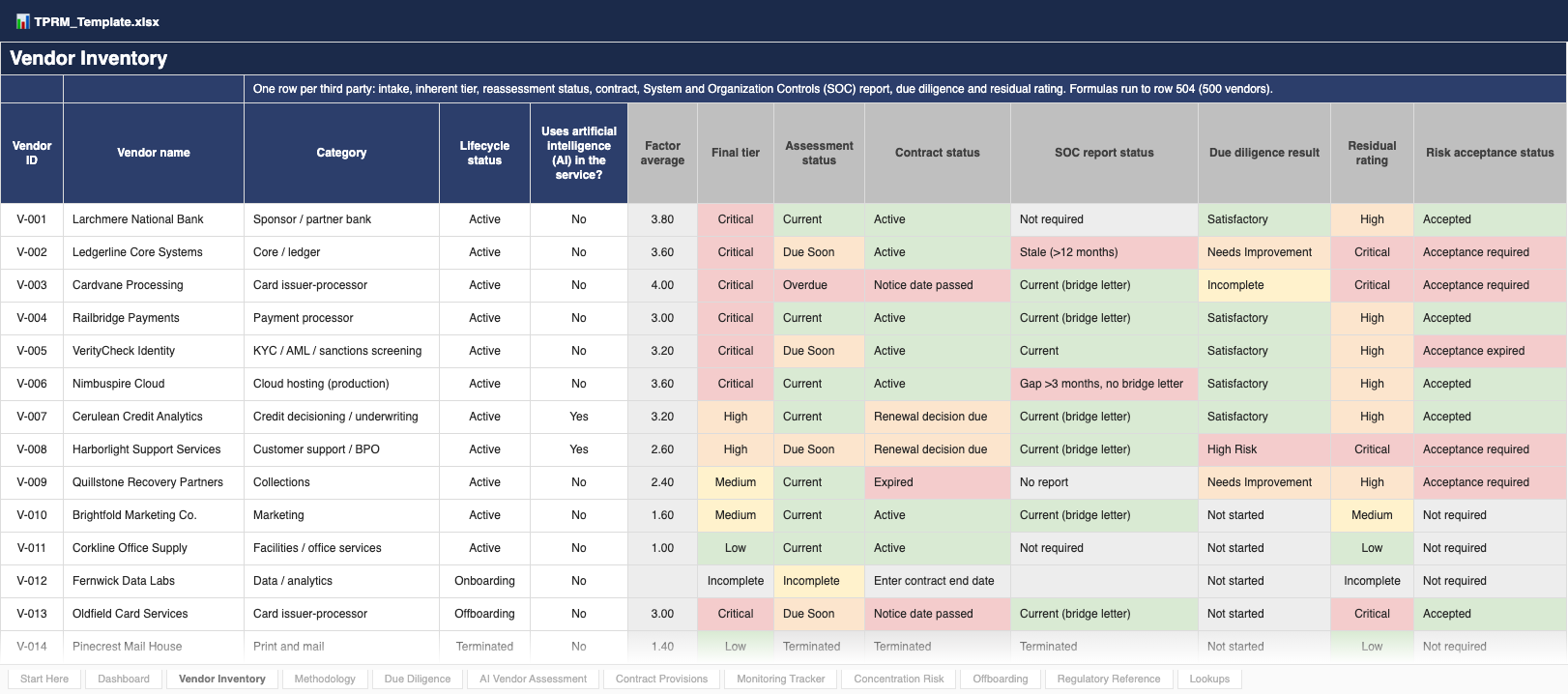Click Yes AI usage for Harborlight row
The image size is (1568, 694).
click(579, 449)
